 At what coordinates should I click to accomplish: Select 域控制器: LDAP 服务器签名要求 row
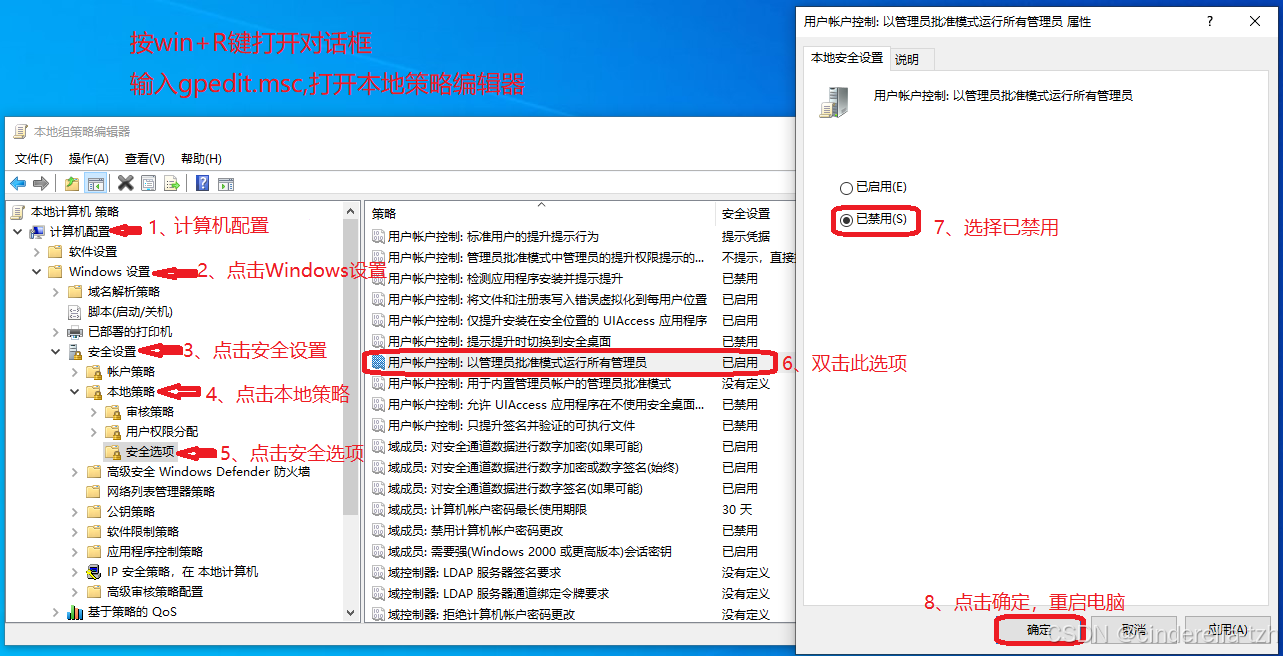[x=580, y=572]
